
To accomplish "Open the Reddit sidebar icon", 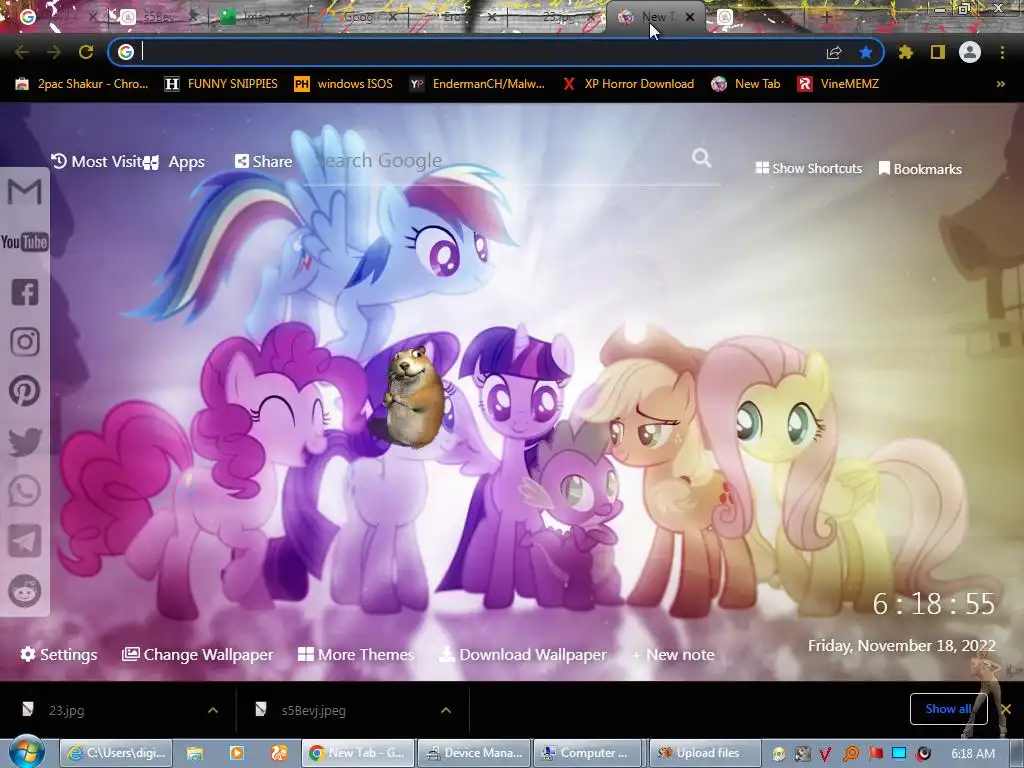I will [25, 591].
